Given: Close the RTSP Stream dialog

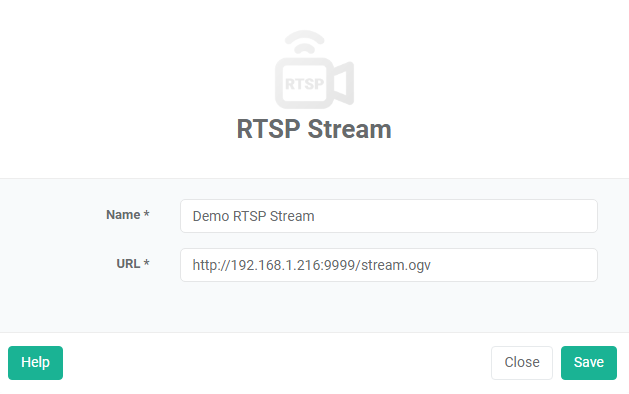Looking at the screenshot, I should coord(522,363).
